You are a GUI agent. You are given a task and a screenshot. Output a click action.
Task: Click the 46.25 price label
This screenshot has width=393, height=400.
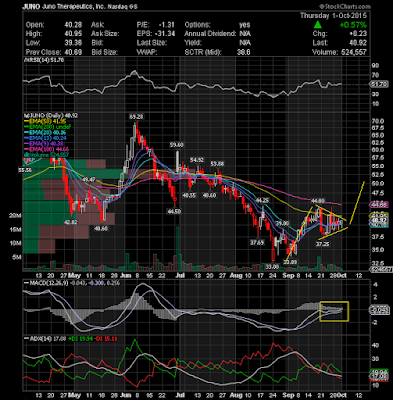262,200
